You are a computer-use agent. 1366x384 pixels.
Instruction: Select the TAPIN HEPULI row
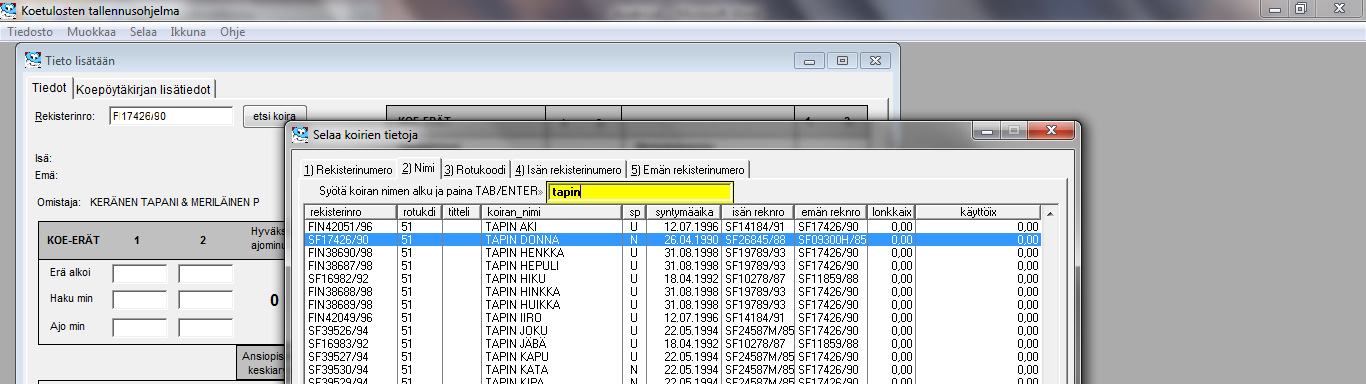[673, 266]
